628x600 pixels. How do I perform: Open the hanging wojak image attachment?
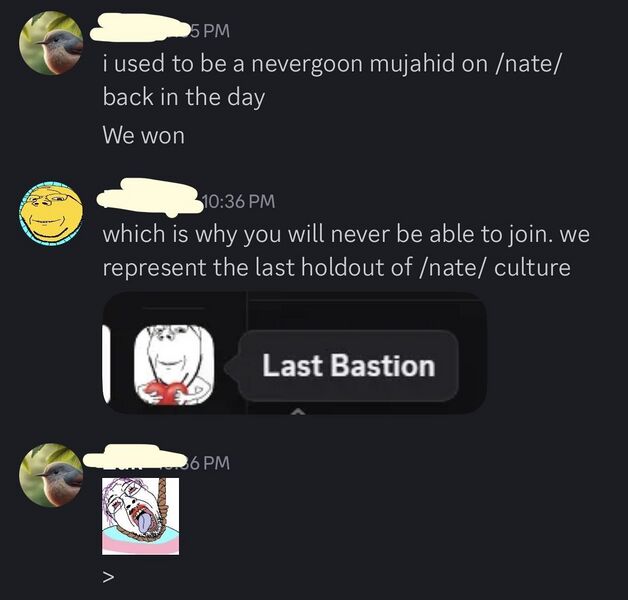(x=141, y=516)
